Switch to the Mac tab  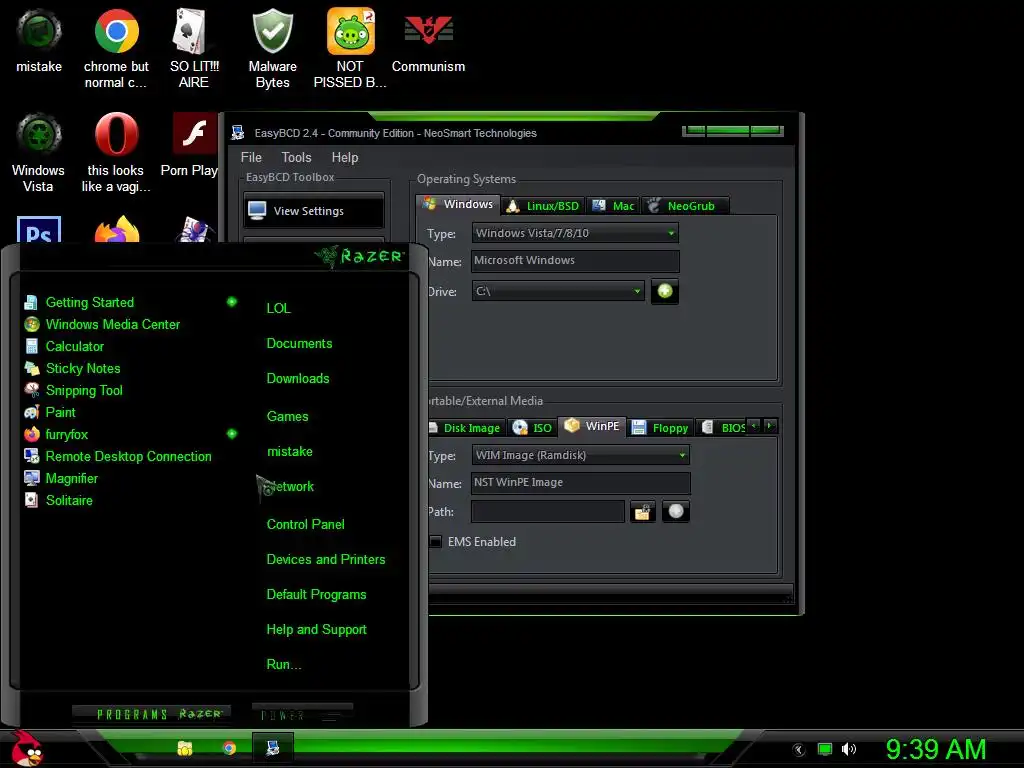[613, 206]
